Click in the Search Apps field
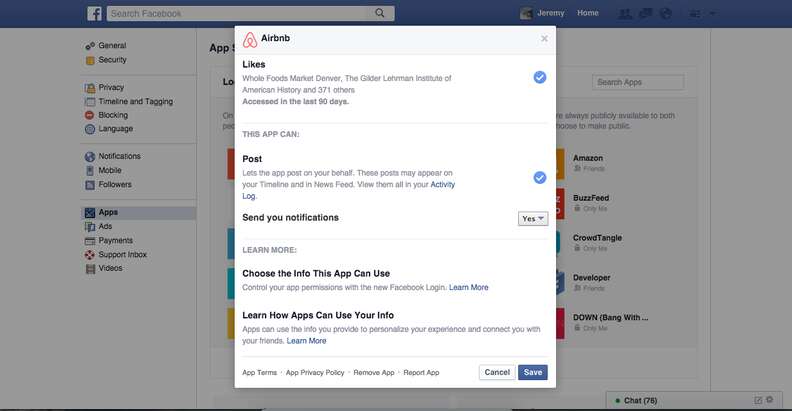 click(638, 82)
